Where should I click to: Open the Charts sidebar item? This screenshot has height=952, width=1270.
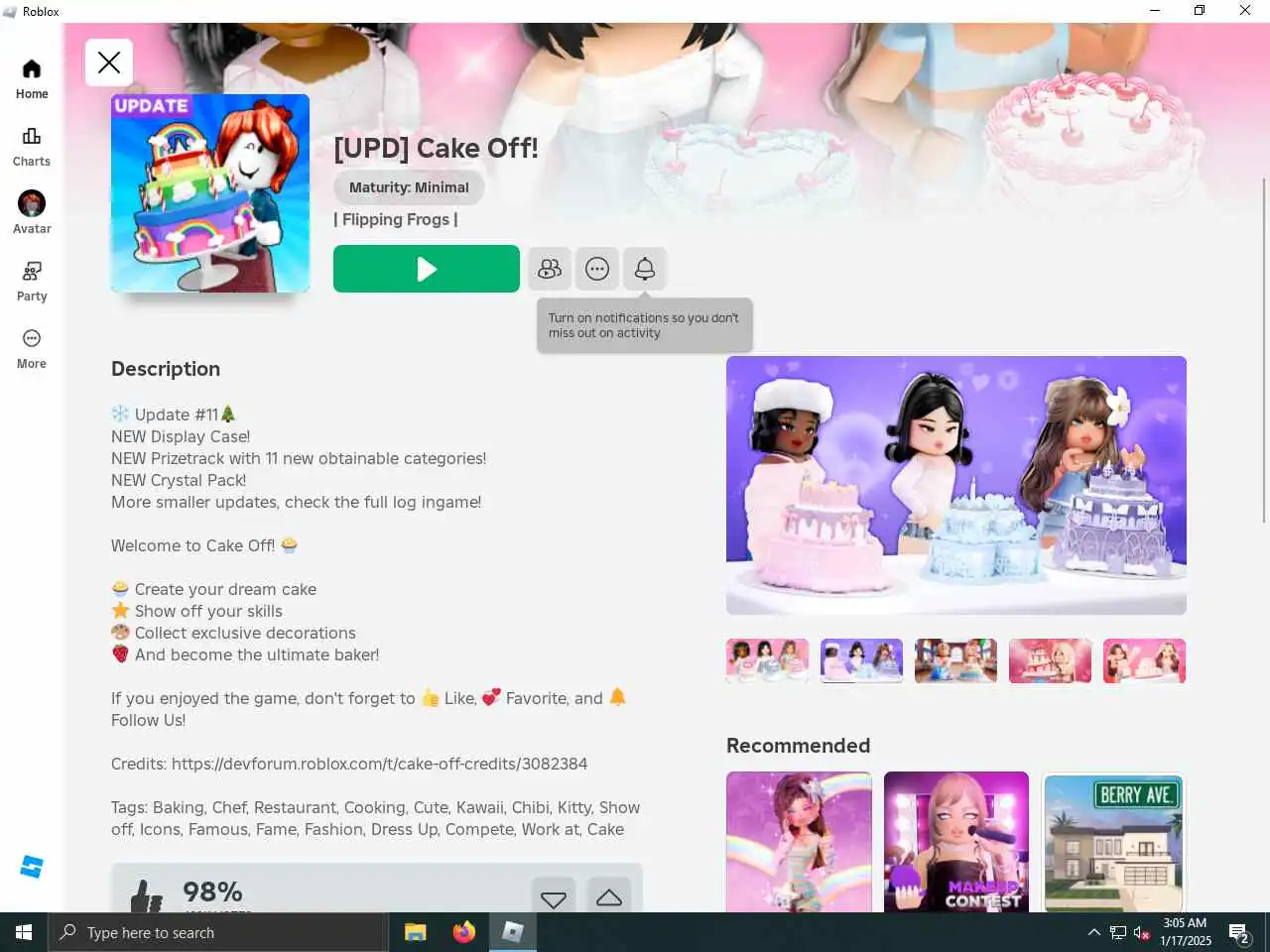(32, 147)
